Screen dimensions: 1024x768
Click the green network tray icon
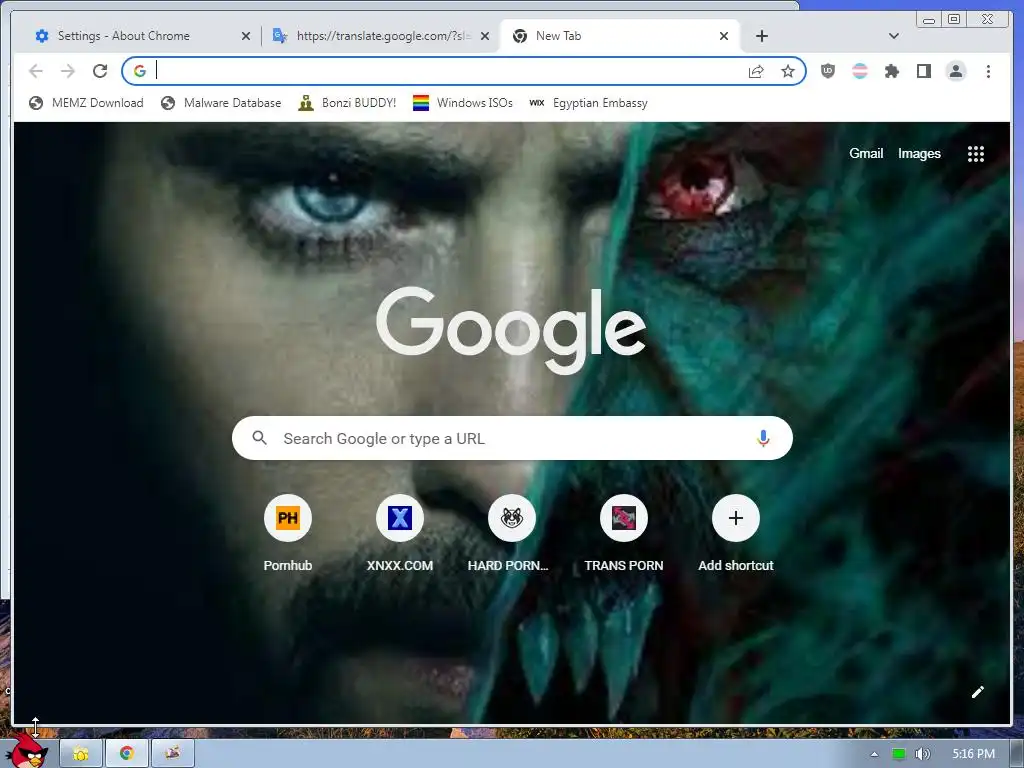pos(899,754)
